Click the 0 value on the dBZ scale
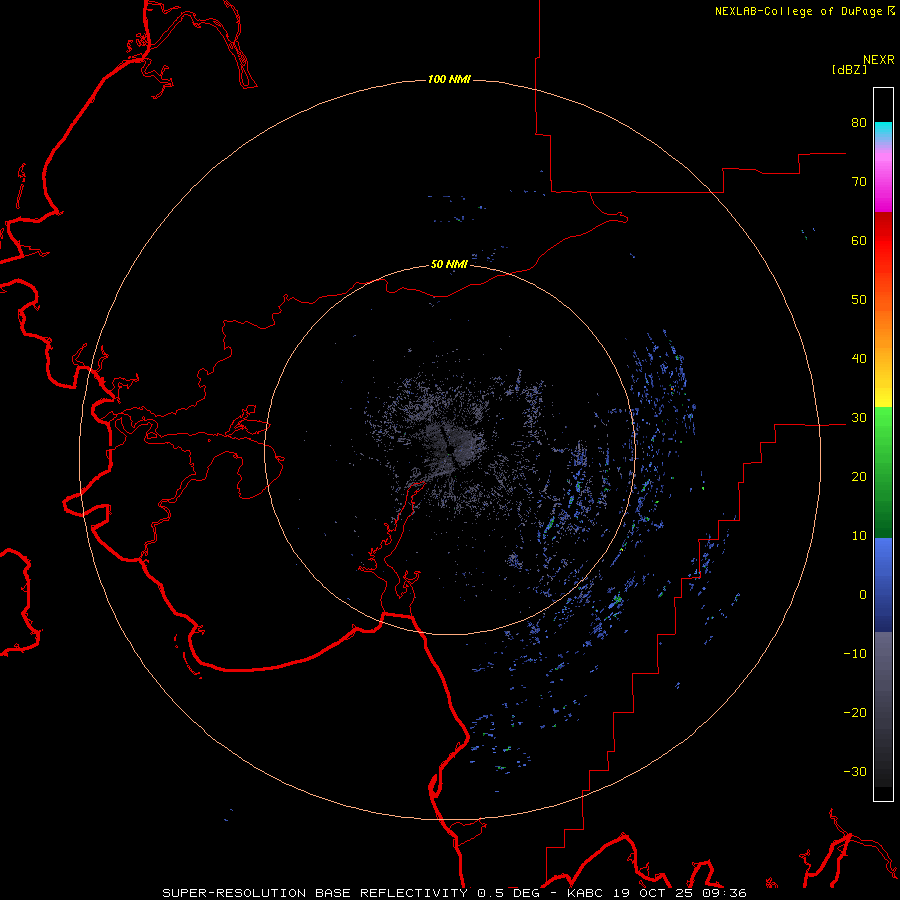 863,595
